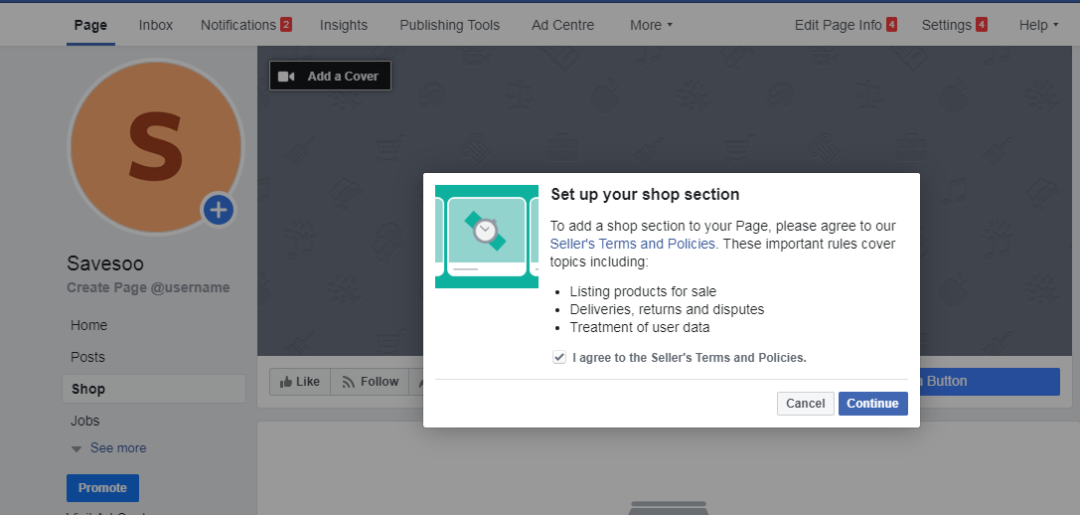Select Shop in left sidebar
Screen dimensions: 1080x515
click(154, 389)
